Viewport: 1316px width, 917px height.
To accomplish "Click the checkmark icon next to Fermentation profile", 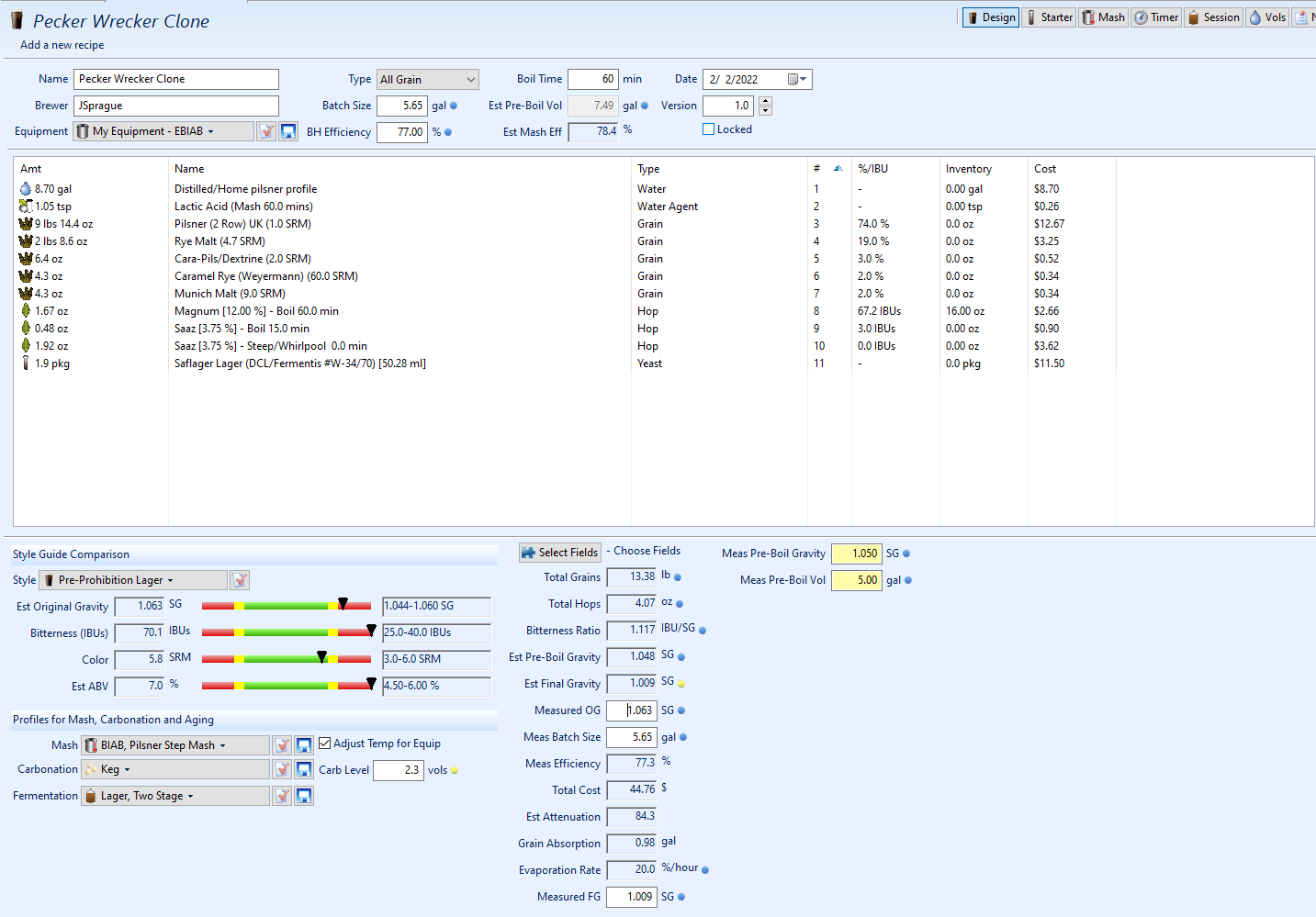I will (x=282, y=796).
